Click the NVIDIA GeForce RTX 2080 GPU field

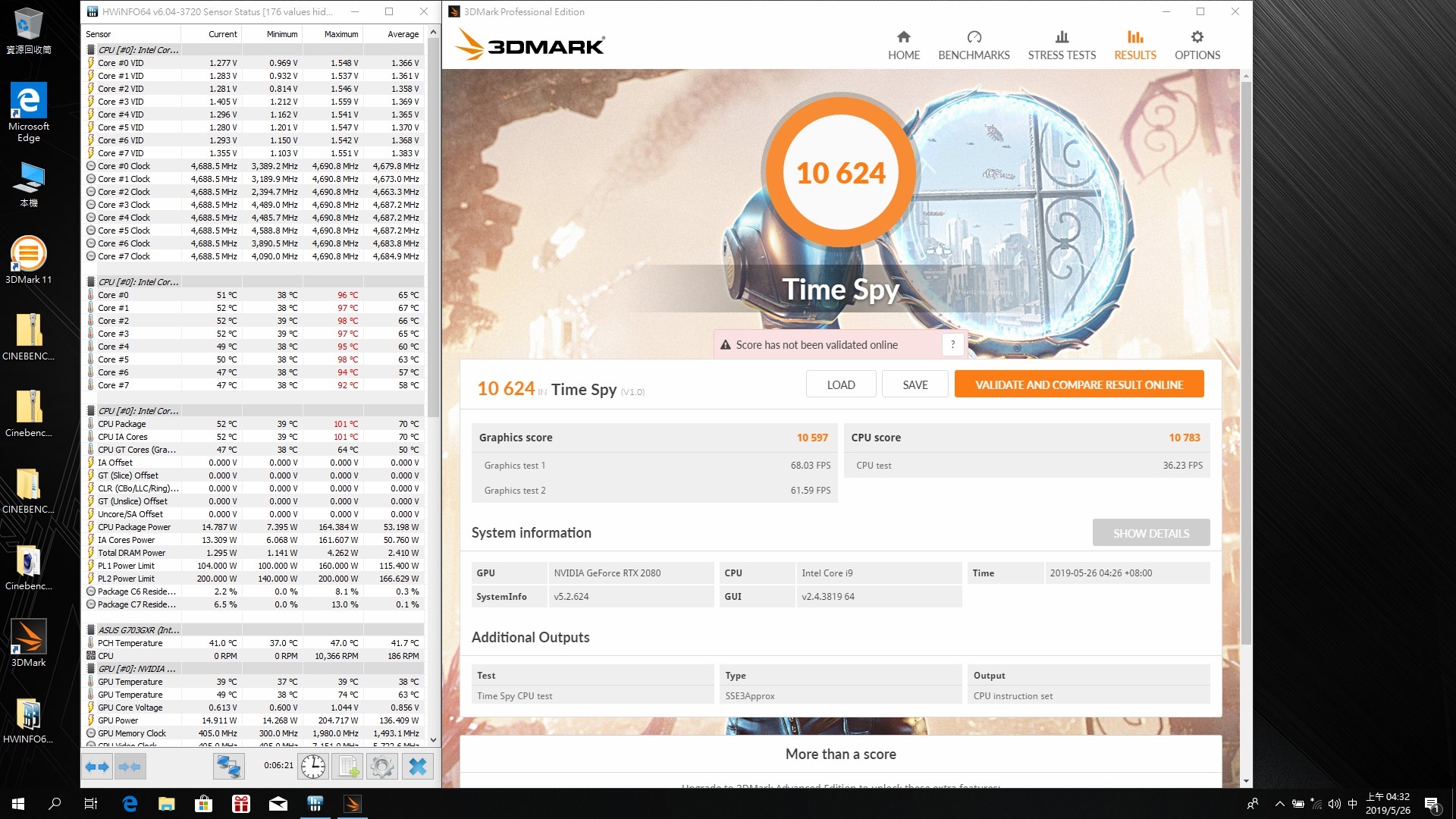click(x=631, y=573)
